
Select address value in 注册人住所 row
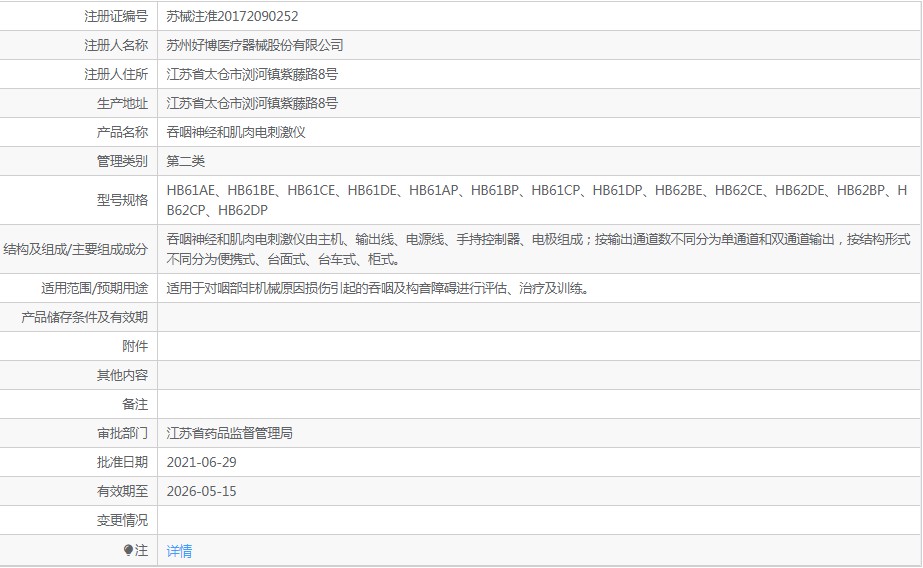pyautogui.click(x=252, y=74)
